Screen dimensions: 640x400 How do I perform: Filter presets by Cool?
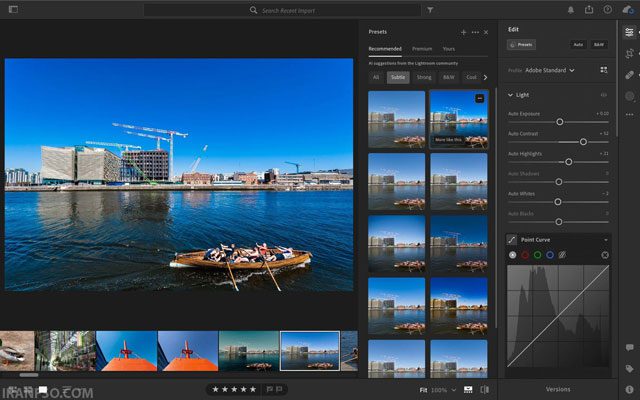pyautogui.click(x=471, y=77)
